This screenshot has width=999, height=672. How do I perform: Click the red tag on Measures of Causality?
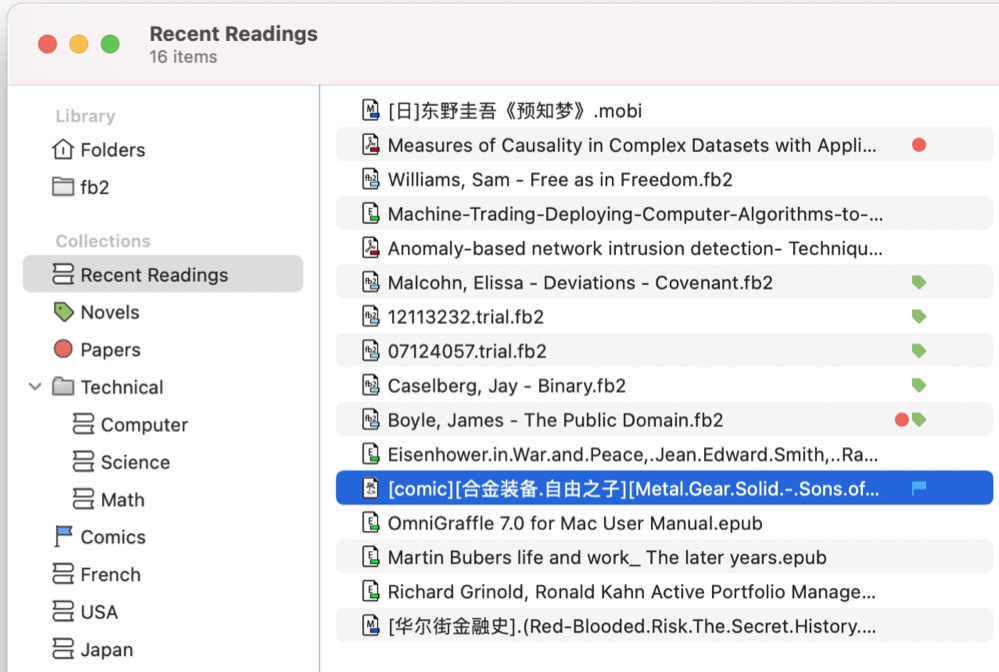click(919, 145)
